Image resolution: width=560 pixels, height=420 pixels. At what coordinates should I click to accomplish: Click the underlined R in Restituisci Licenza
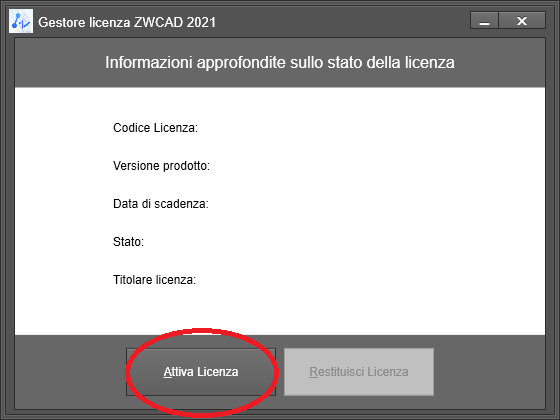coord(314,372)
